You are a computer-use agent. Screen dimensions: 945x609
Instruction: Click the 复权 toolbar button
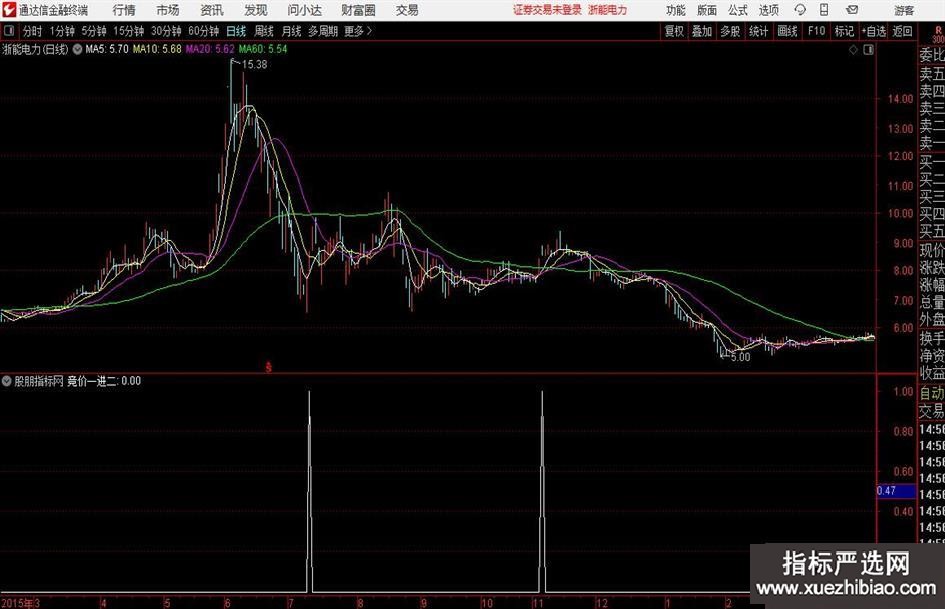point(674,31)
